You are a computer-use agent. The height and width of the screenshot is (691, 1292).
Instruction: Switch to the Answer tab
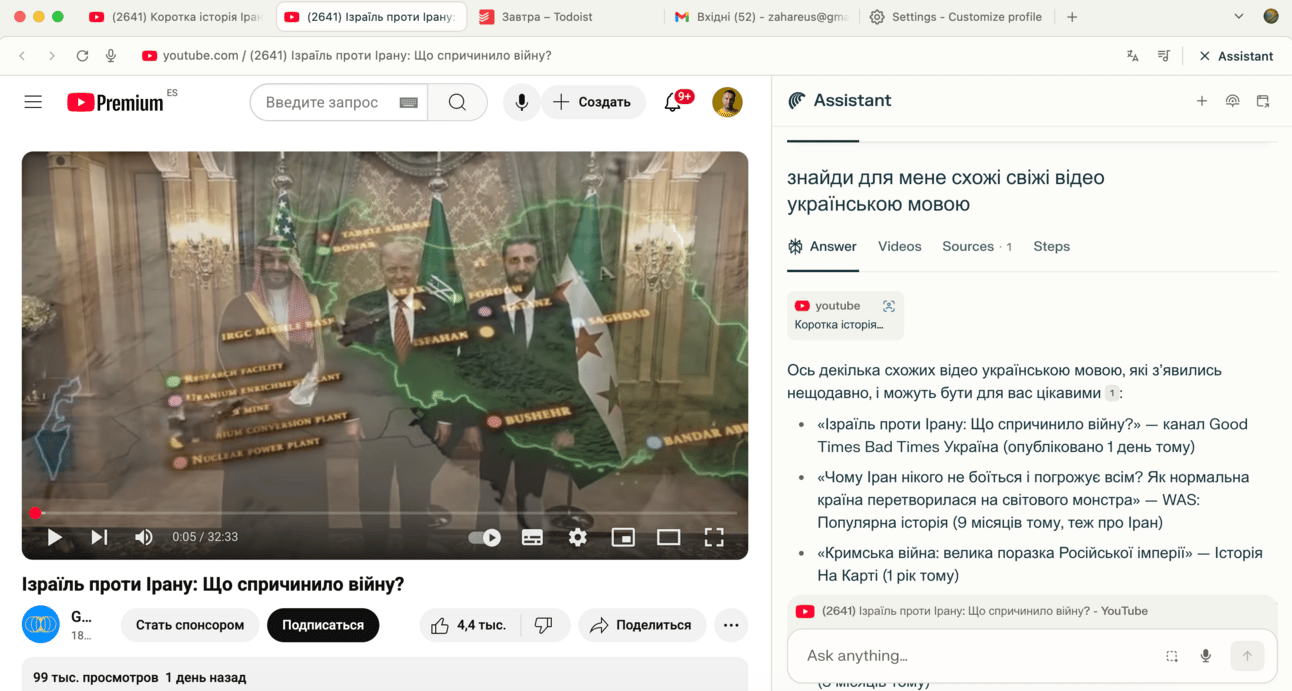[x=822, y=247]
